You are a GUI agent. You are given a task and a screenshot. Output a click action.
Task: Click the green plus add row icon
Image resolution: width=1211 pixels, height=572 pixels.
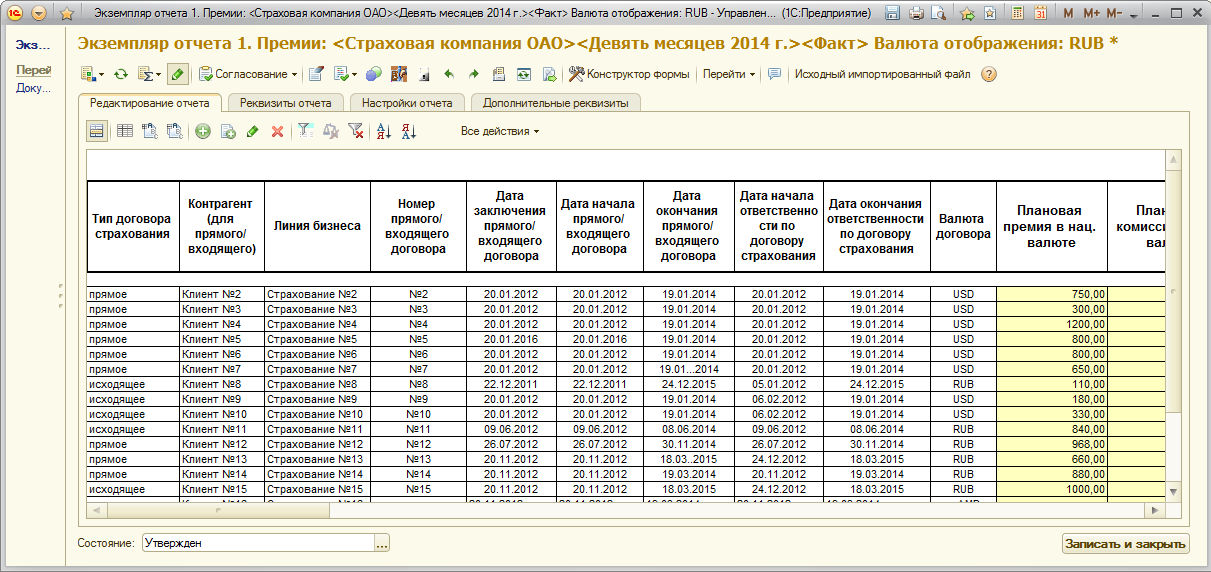tap(203, 131)
